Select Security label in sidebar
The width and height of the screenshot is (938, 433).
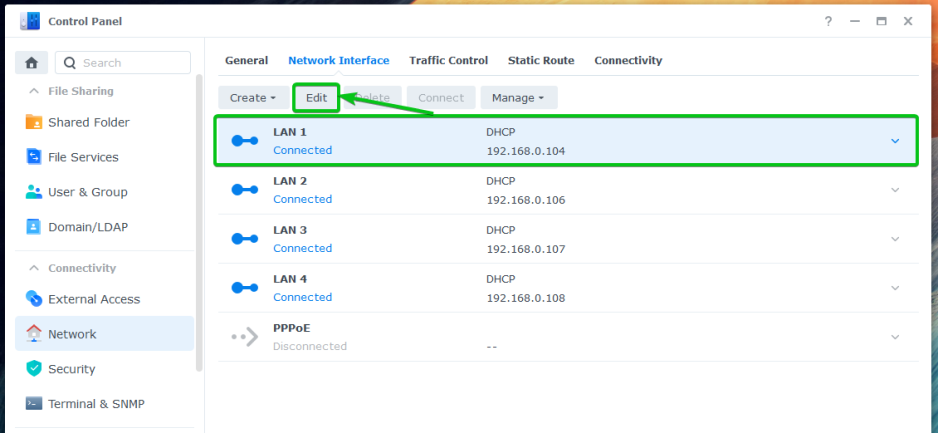(x=71, y=369)
